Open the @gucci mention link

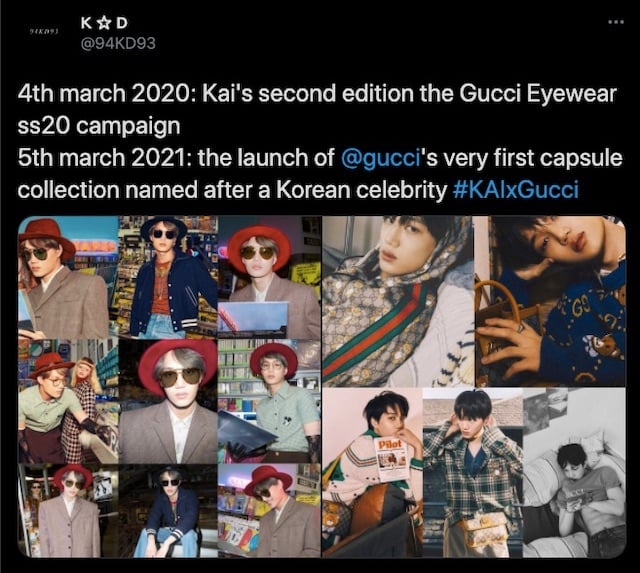click(x=380, y=158)
